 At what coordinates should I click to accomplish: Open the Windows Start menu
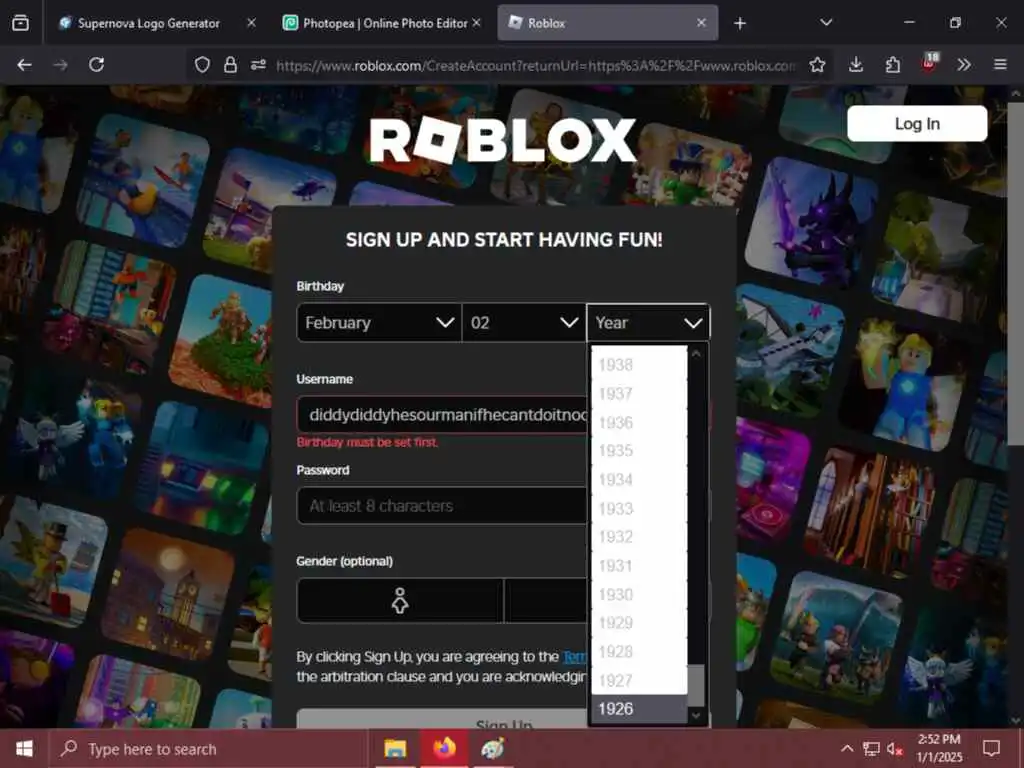[24, 748]
